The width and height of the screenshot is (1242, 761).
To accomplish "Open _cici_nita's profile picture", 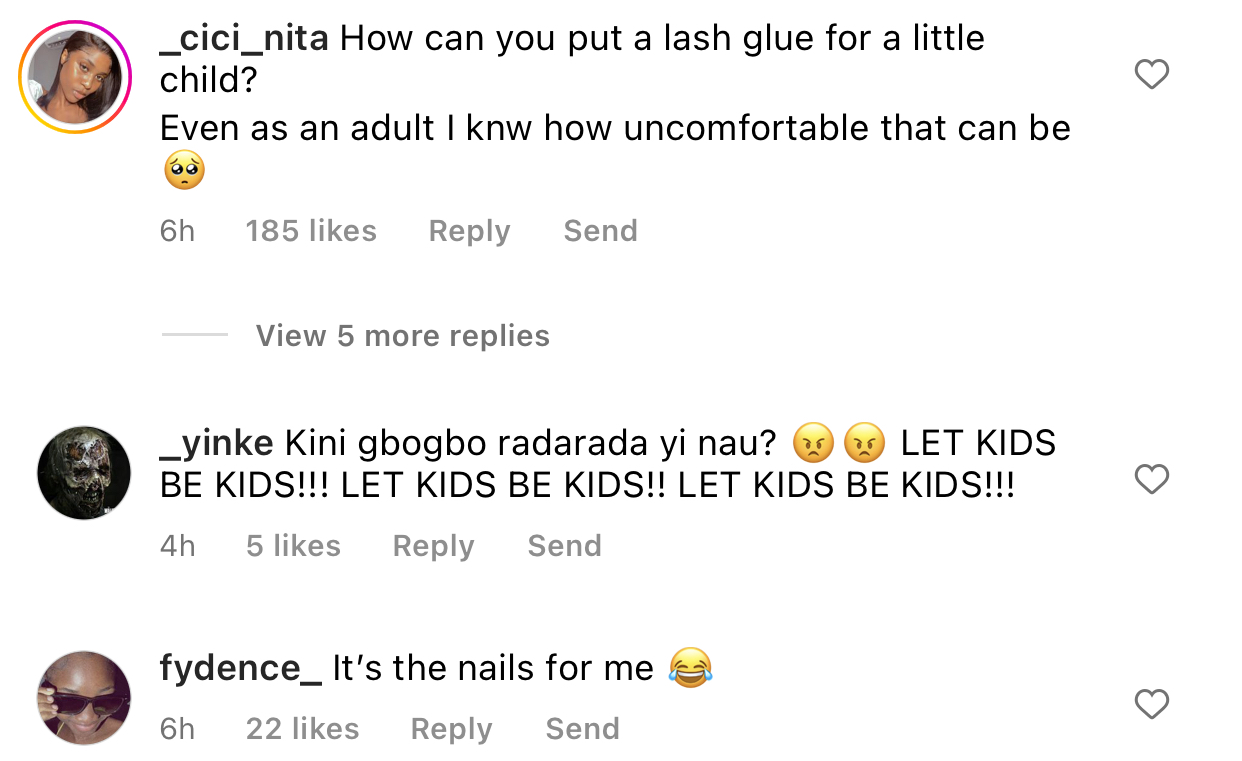I will (x=76, y=77).
